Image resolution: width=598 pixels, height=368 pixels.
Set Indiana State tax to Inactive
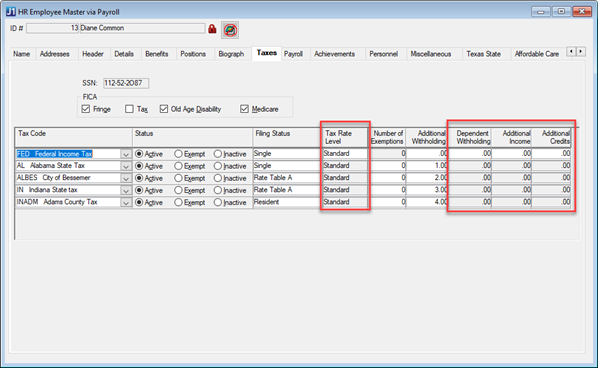coord(218,190)
